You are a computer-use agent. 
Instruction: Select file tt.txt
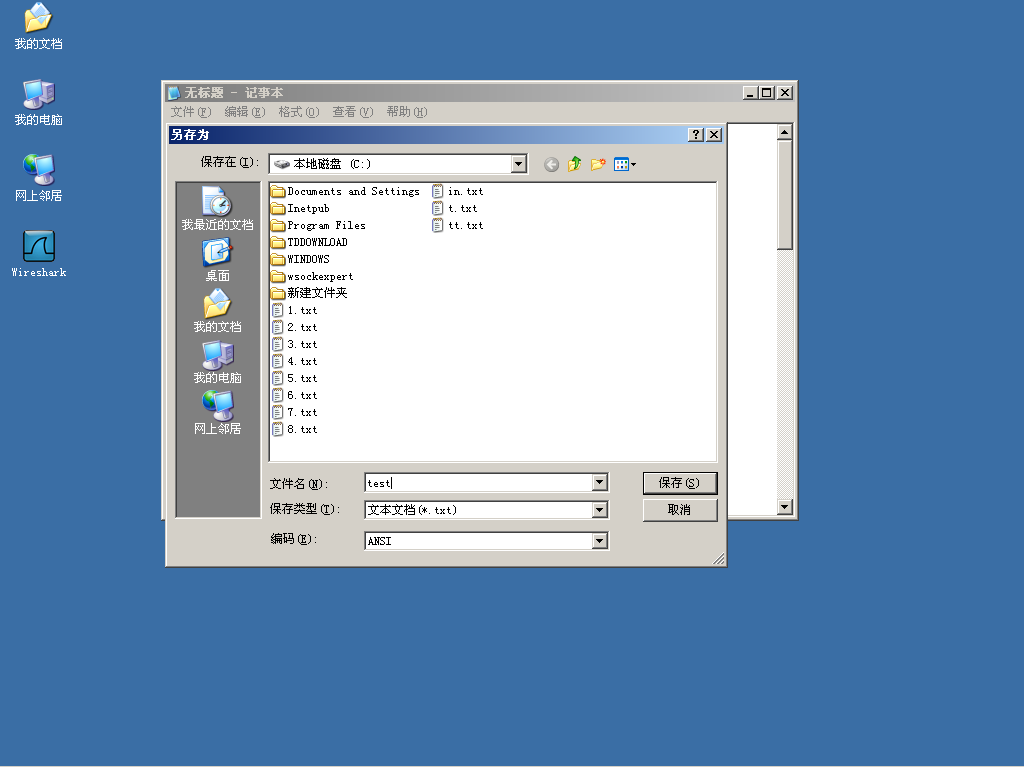[458, 225]
